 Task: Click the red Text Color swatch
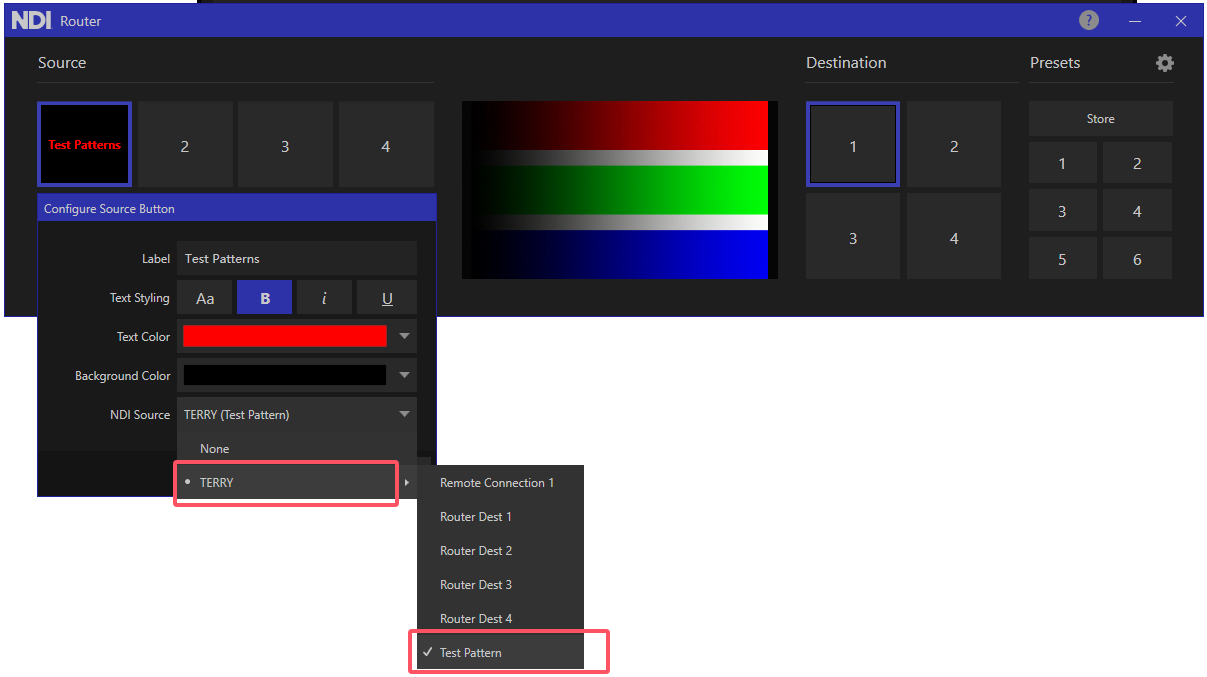point(285,337)
